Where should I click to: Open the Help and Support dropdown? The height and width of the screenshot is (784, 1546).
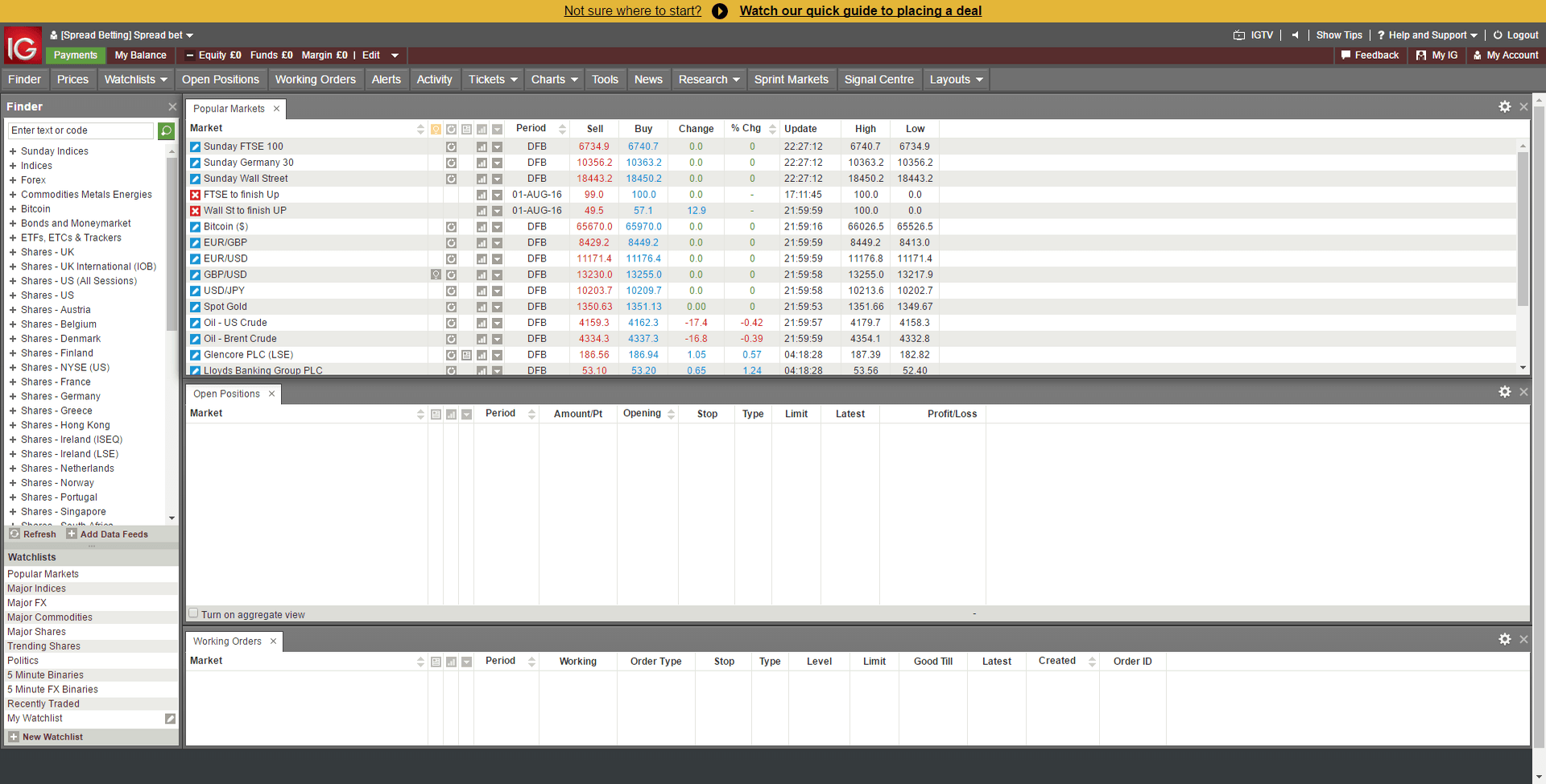(1427, 35)
